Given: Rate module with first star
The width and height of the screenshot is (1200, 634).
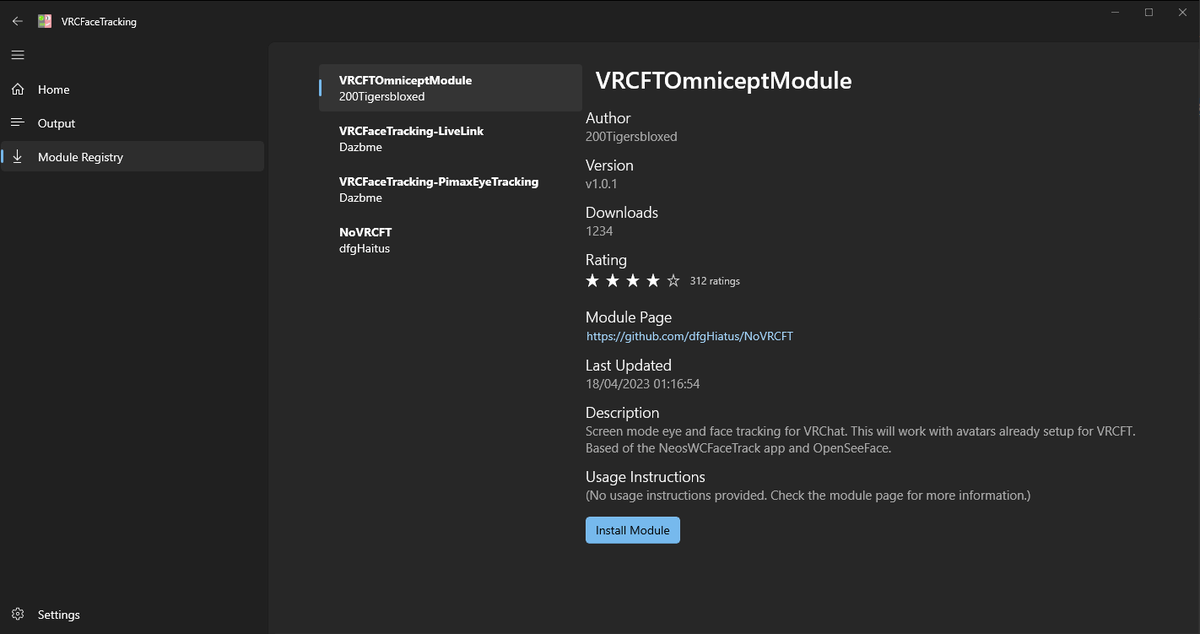Looking at the screenshot, I should pyautogui.click(x=593, y=281).
